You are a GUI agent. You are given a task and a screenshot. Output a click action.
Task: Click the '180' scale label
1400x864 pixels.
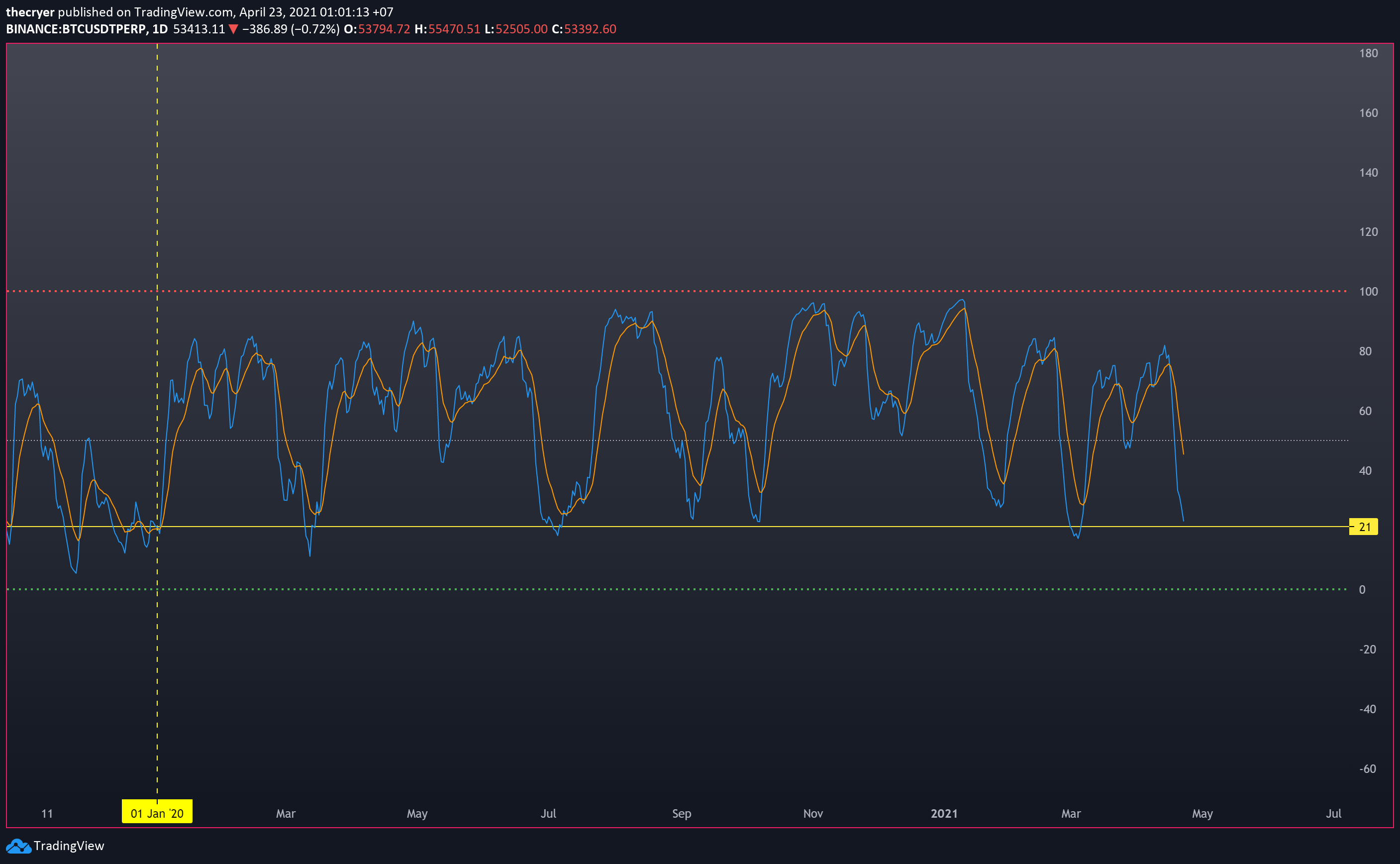(x=1369, y=53)
